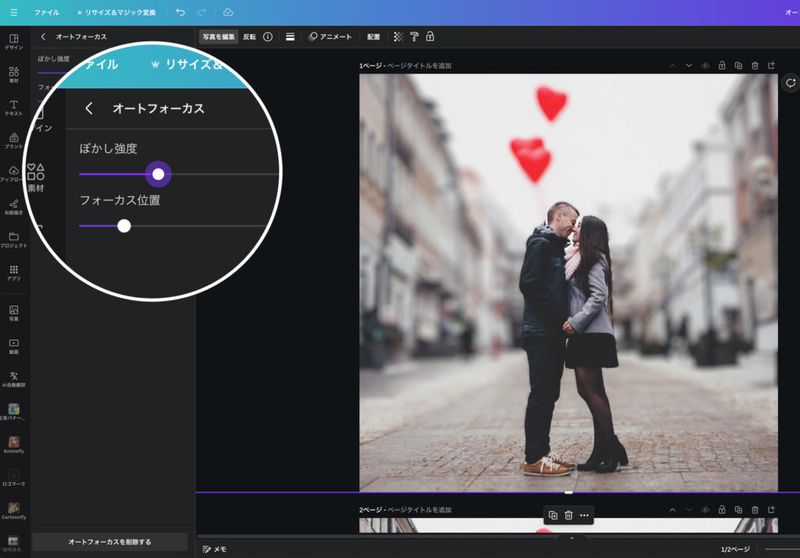Hide page 1 with eye icon

click(x=705, y=66)
